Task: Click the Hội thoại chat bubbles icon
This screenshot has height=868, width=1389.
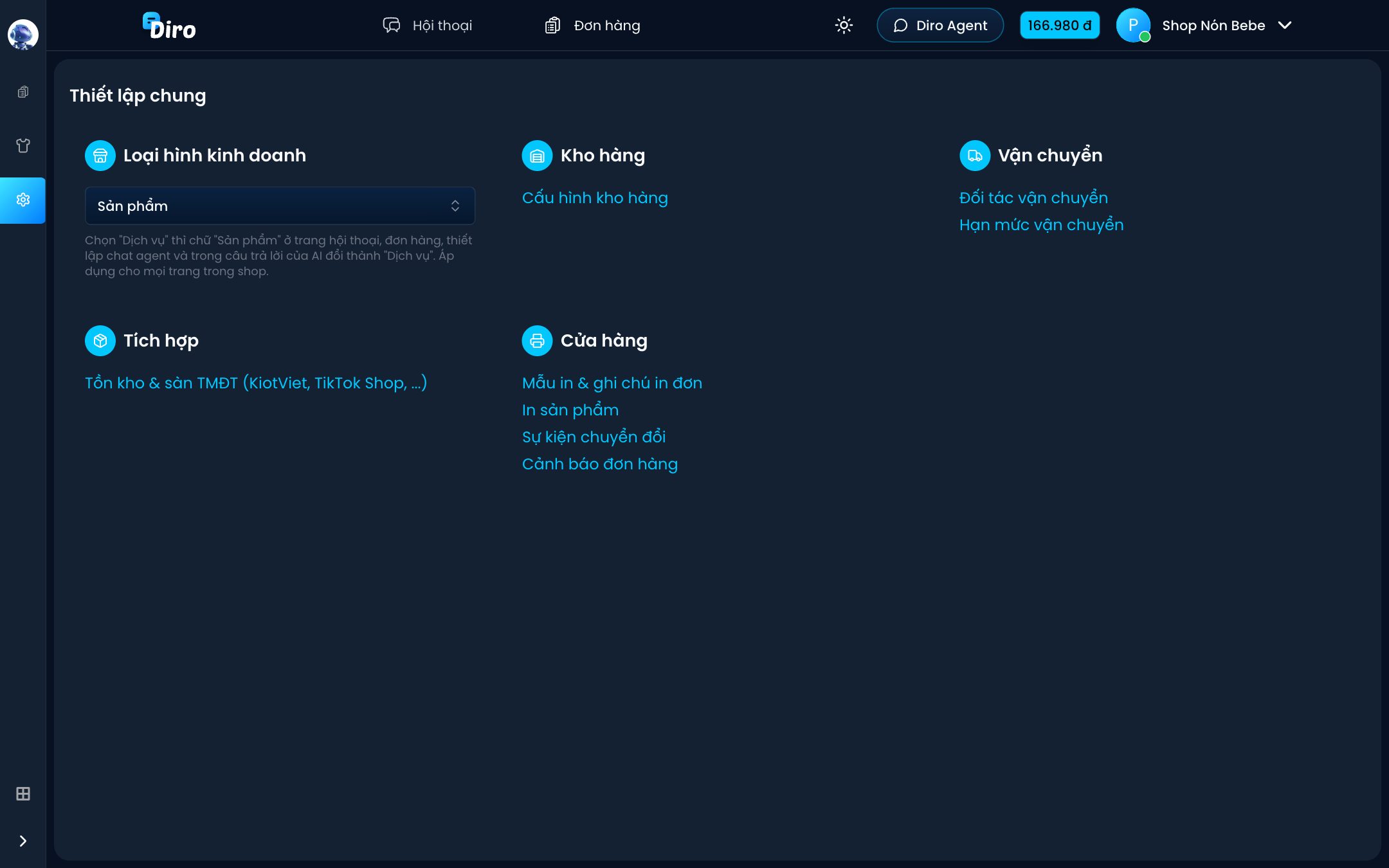Action: tap(392, 25)
